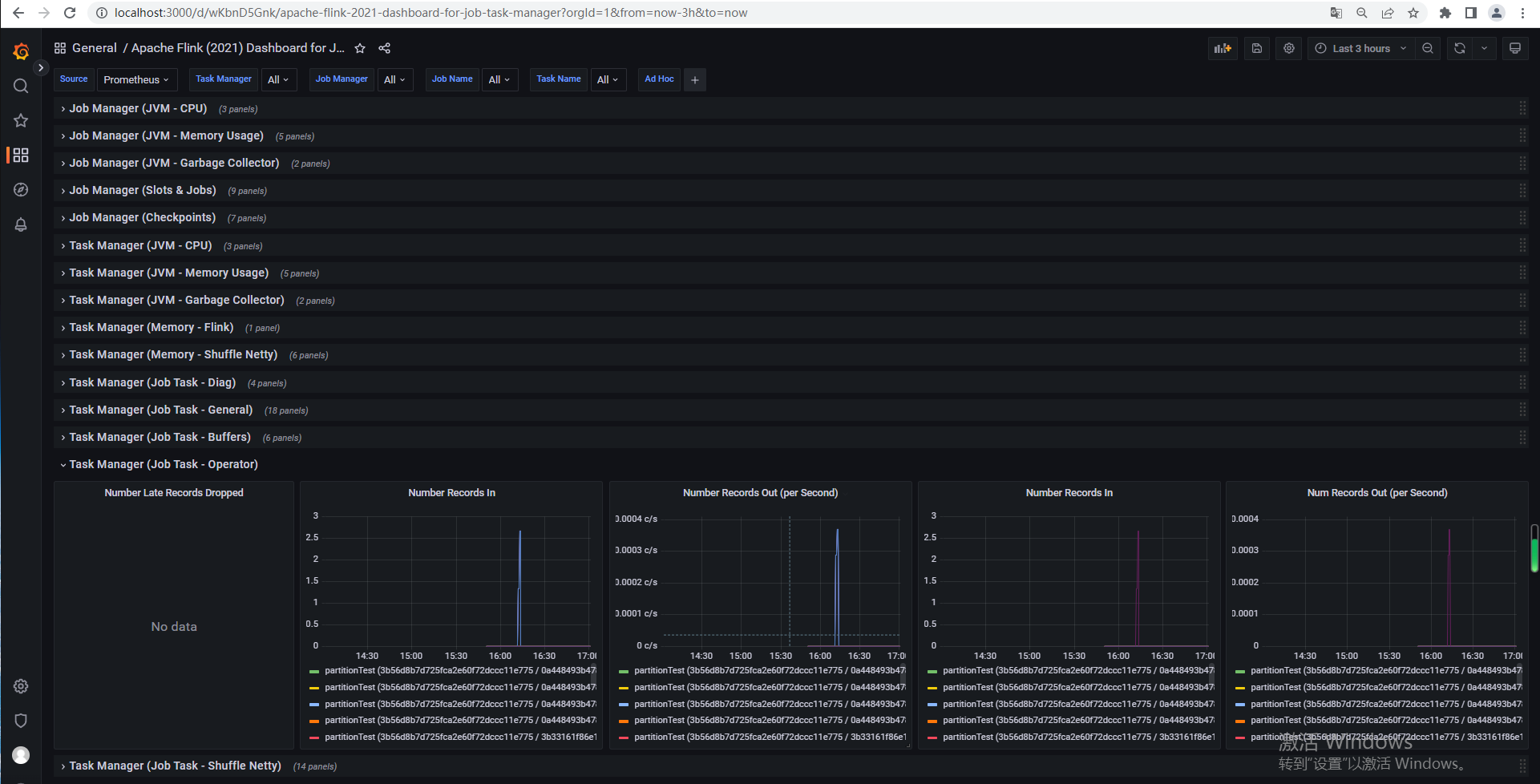
Task: Open Number Late Records Dropped panel title
Action: pyautogui.click(x=174, y=493)
